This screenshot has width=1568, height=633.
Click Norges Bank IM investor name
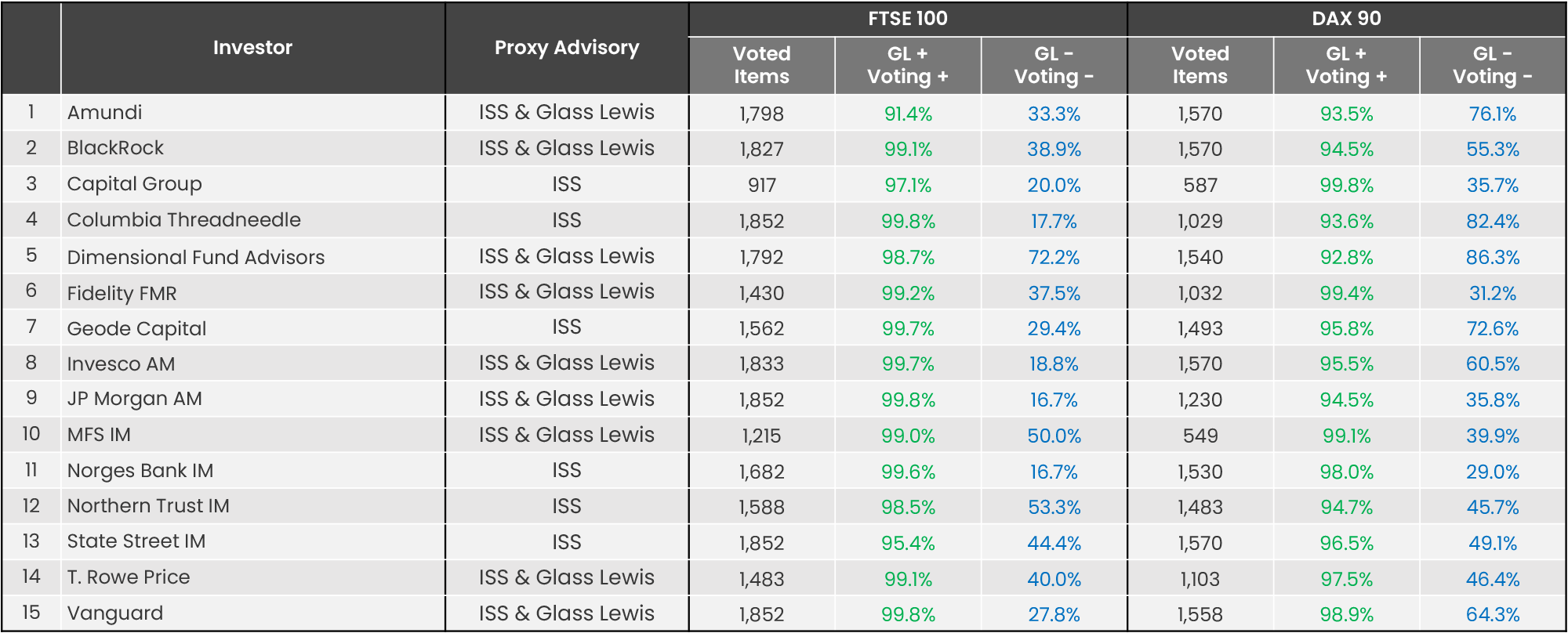click(140, 471)
